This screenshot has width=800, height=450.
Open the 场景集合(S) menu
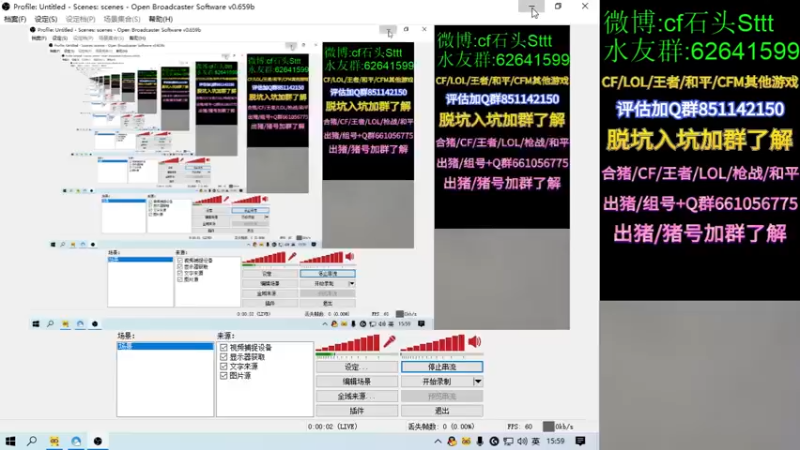pos(121,19)
